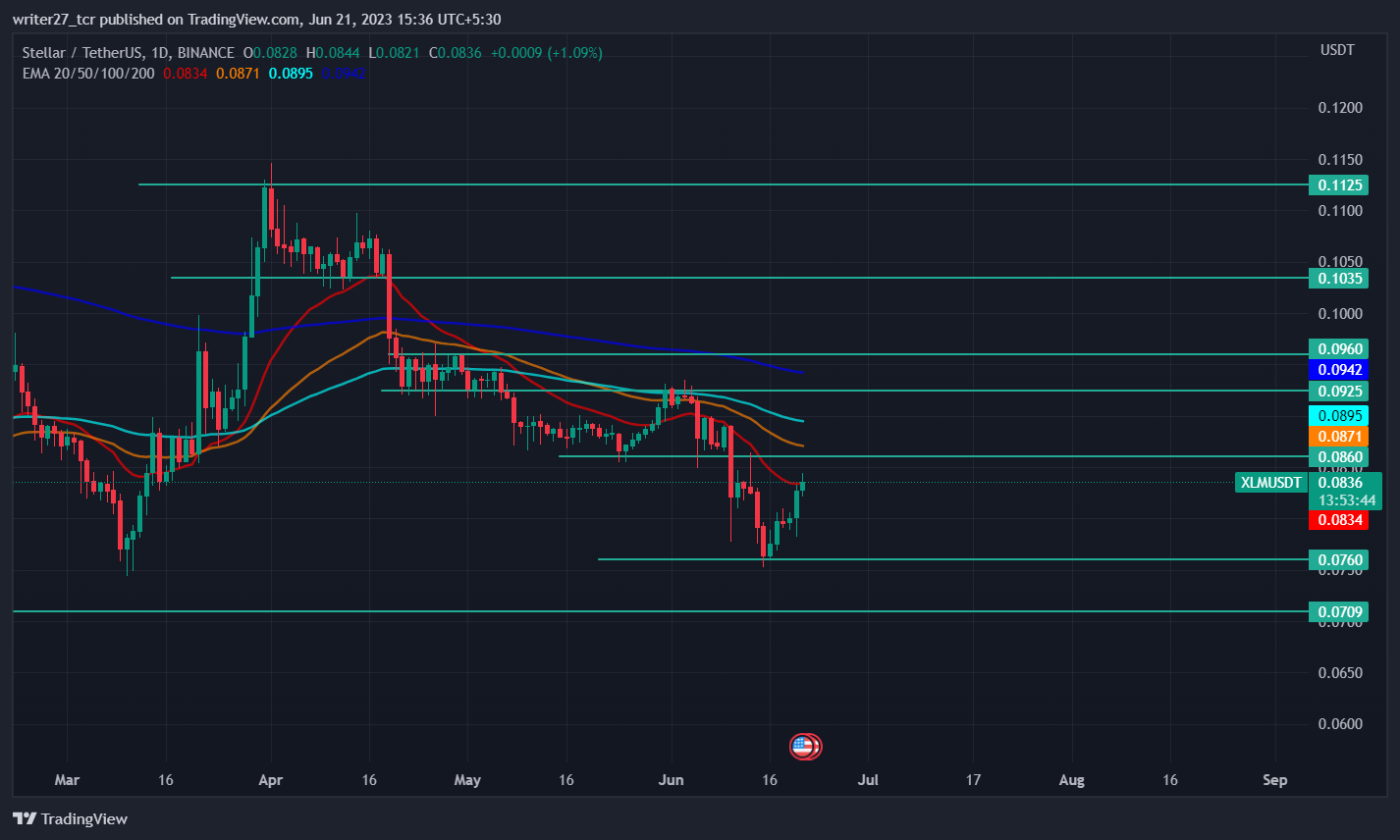
Task: Click the orange 0.0871 EMA price tag
Action: pyautogui.click(x=1339, y=436)
